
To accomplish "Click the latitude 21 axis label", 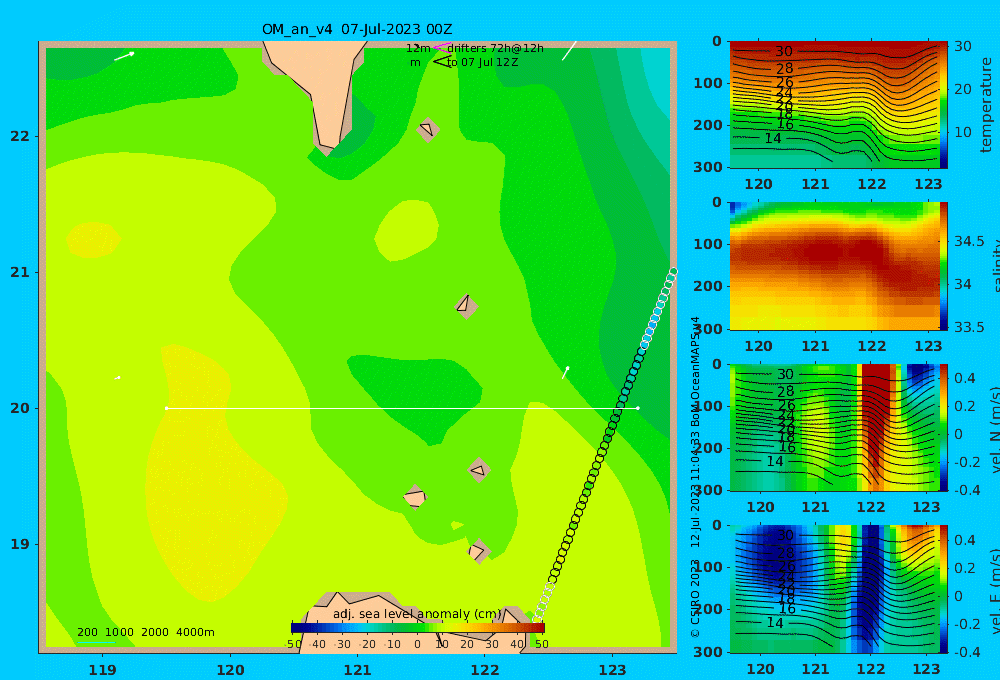I will pyautogui.click(x=20, y=272).
